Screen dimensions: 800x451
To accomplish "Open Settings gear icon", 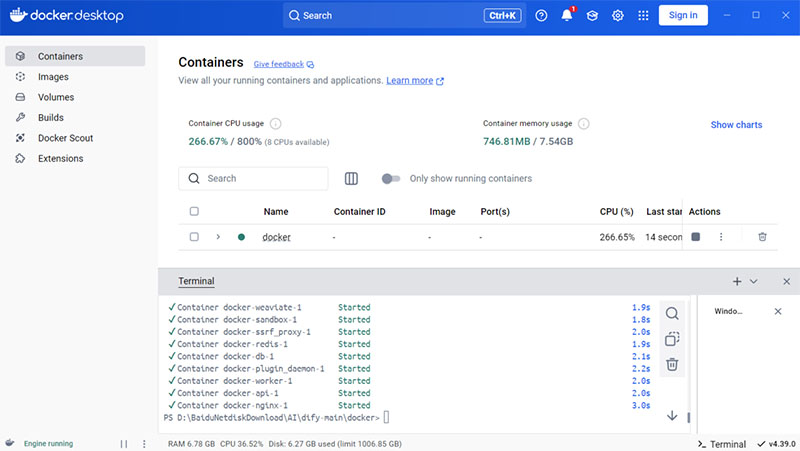I will pos(618,16).
